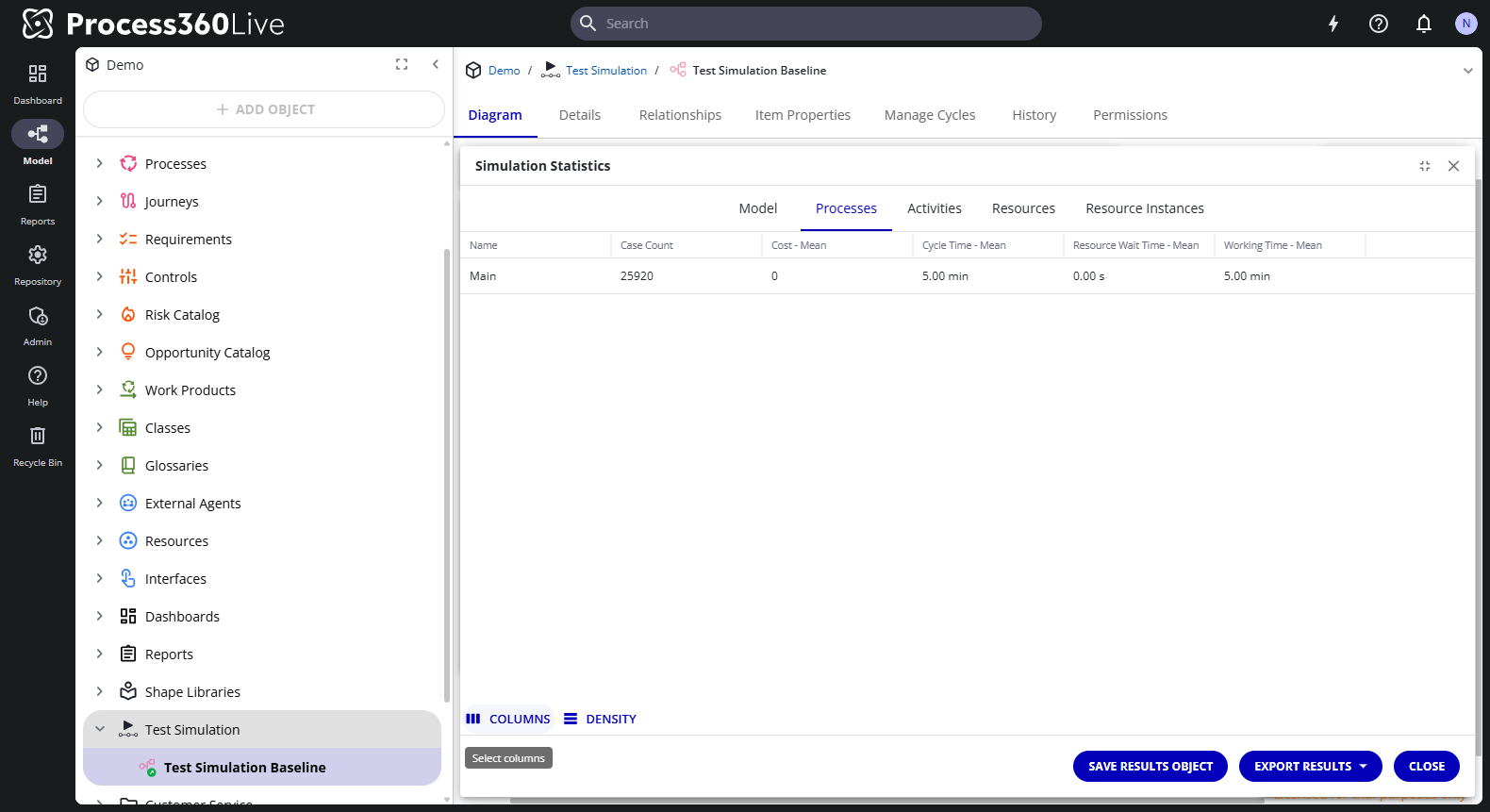Screen dimensions: 1490x812
Task: Open the user avatar N menu
Action: [1465, 24]
